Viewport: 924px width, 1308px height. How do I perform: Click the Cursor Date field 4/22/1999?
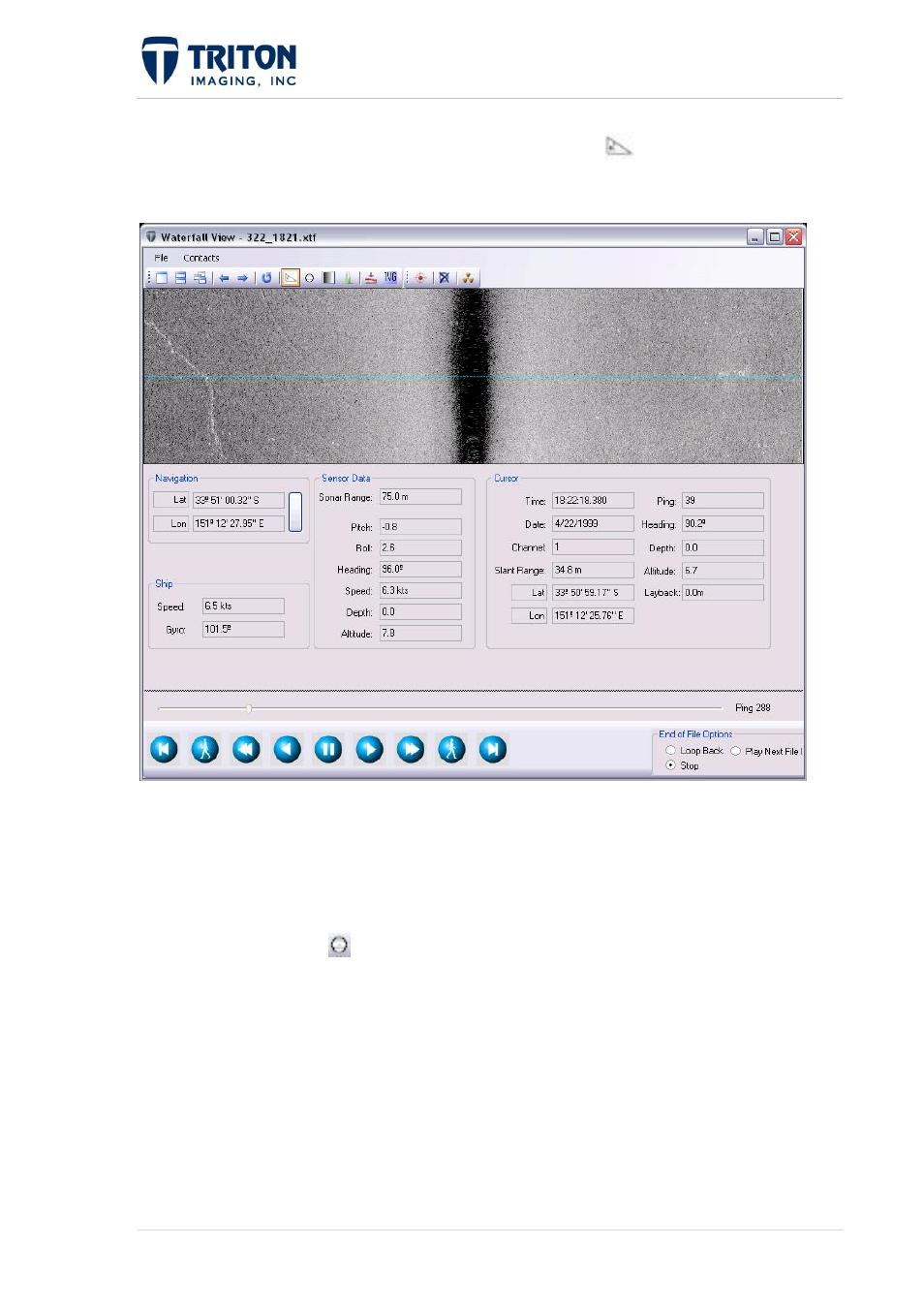[593, 523]
